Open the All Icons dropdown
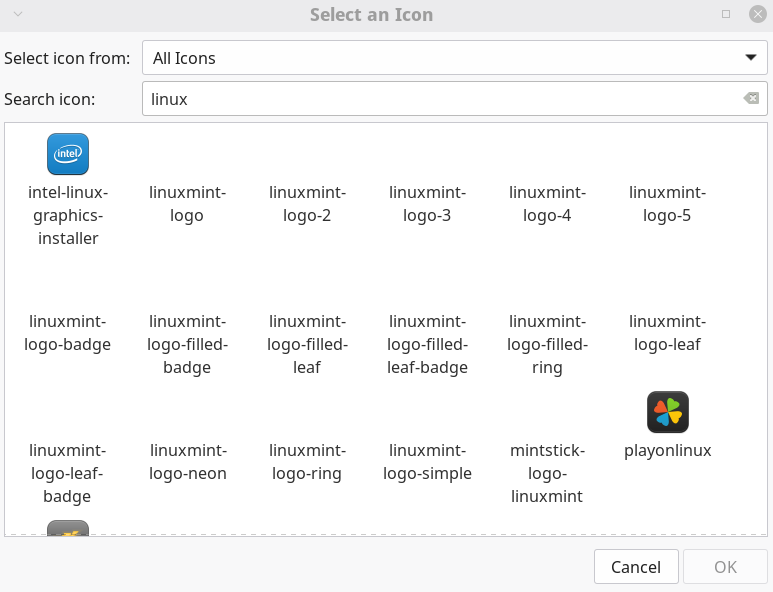Viewport: 773px width, 592px height. (x=440, y=58)
